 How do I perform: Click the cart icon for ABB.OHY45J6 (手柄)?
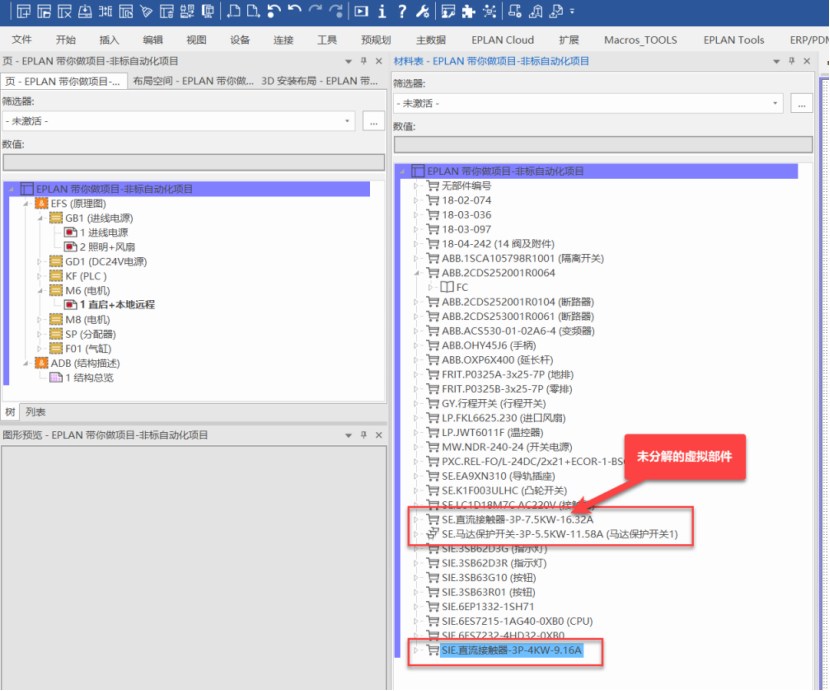point(433,345)
